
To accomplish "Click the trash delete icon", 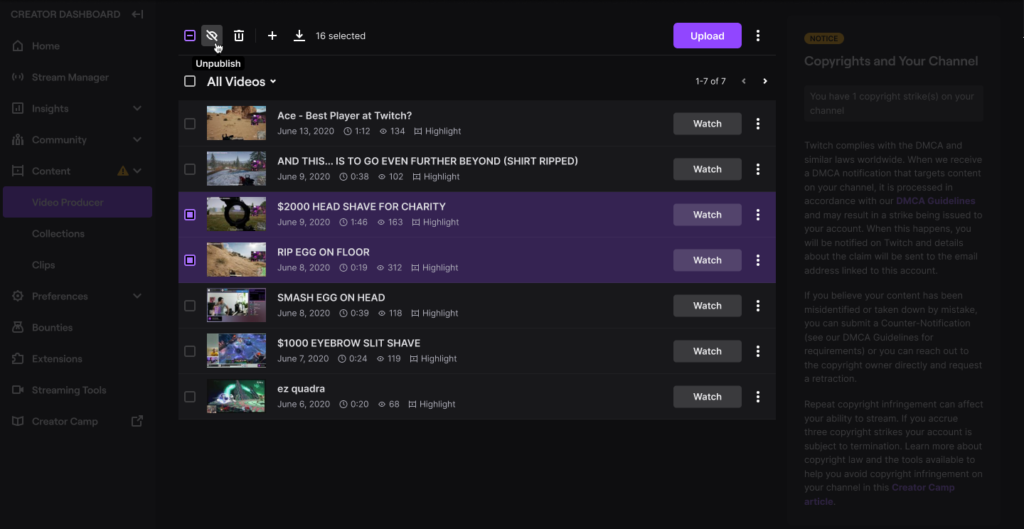I will 239,36.
